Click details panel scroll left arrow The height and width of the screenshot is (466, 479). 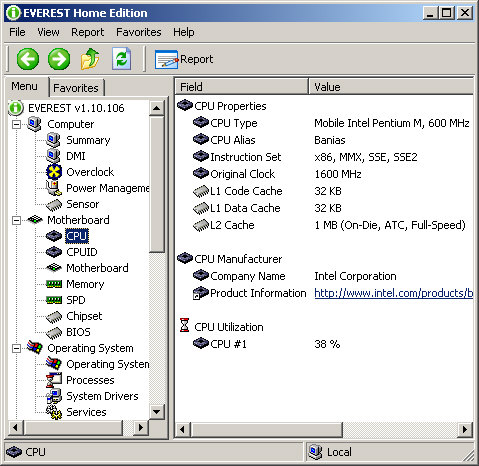(182, 429)
